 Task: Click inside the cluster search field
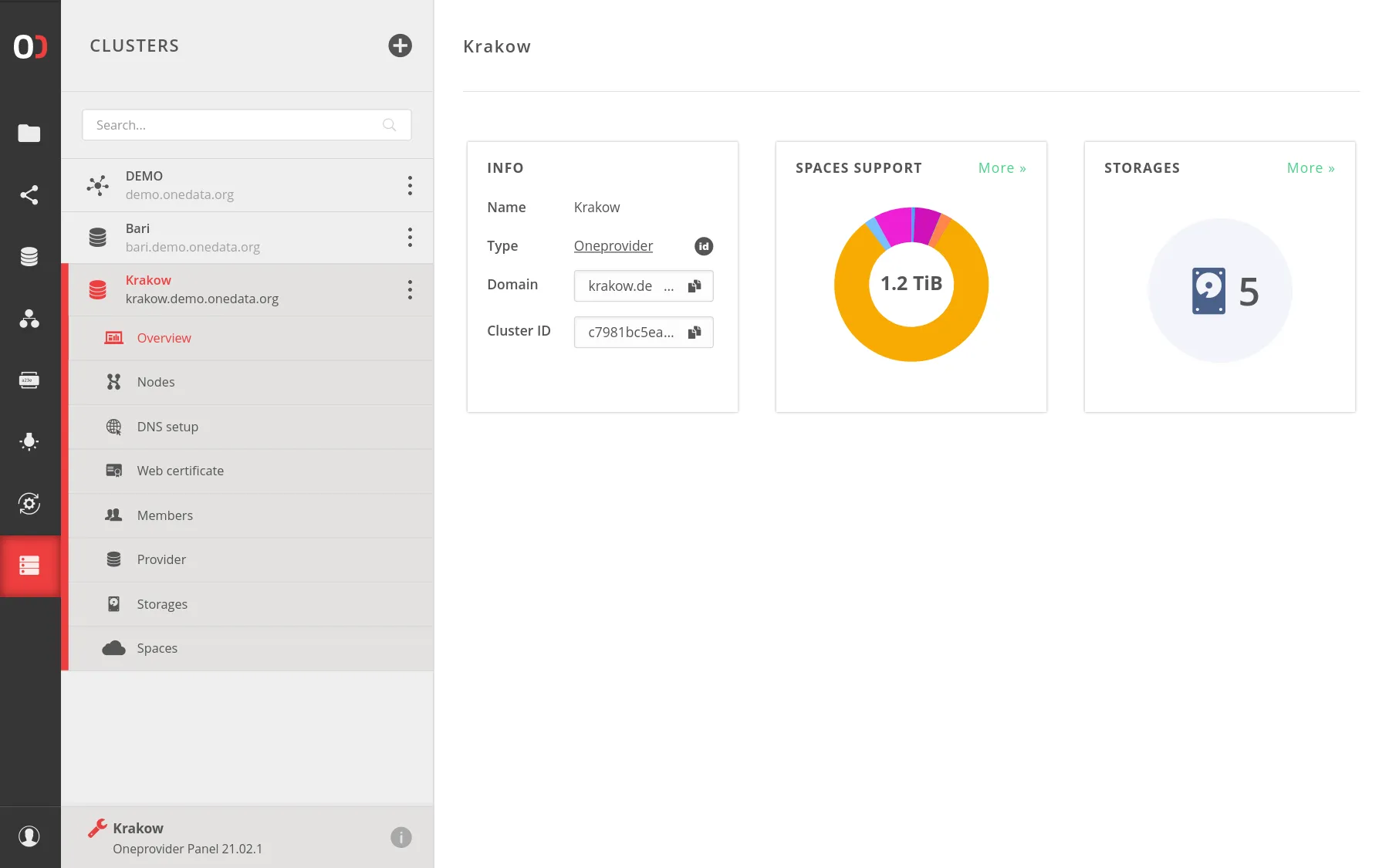(231, 124)
